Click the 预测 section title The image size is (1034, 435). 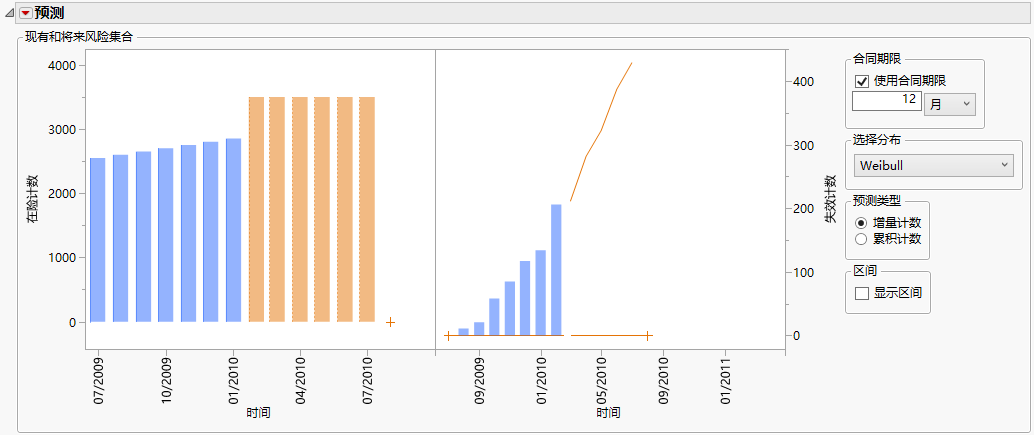tap(49, 13)
